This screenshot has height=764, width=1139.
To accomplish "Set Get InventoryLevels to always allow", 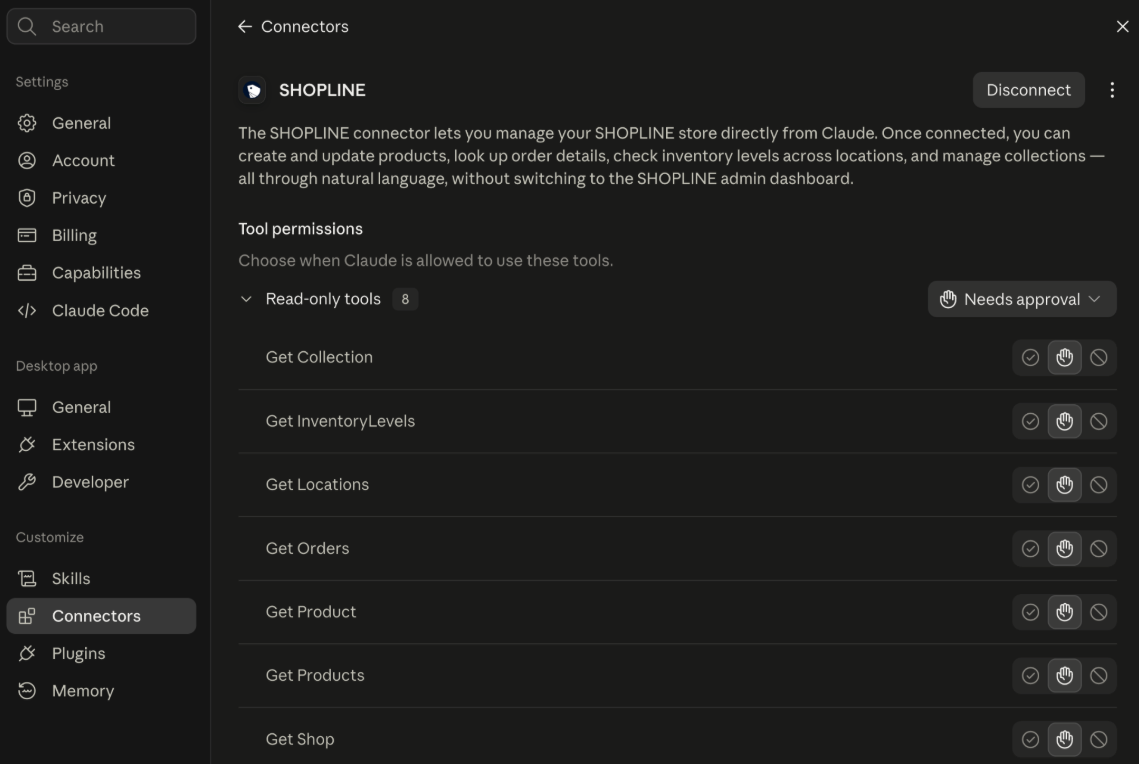I will [1030, 421].
